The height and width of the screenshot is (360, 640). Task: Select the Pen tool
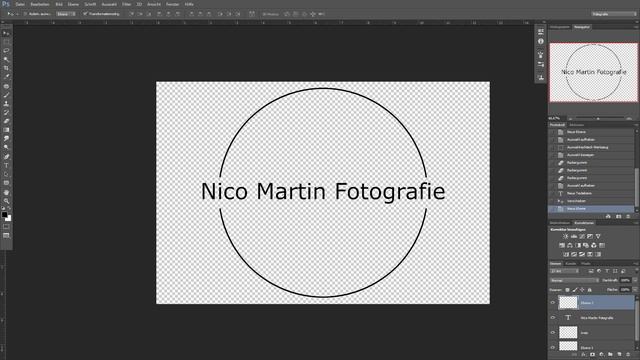coord(6,157)
